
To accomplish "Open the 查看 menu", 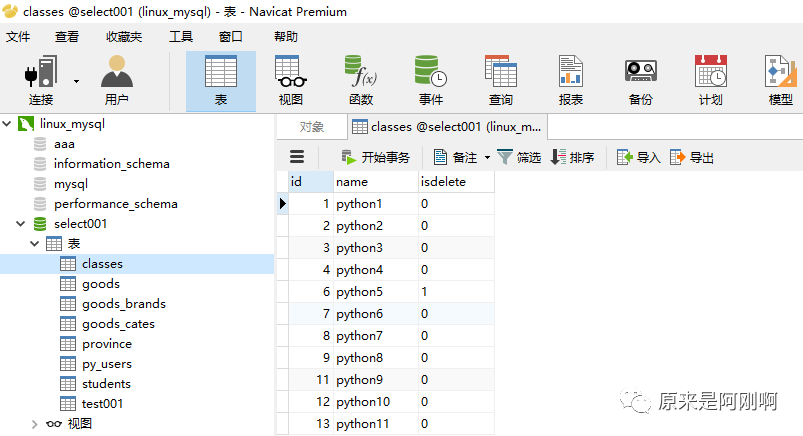I will [x=67, y=36].
